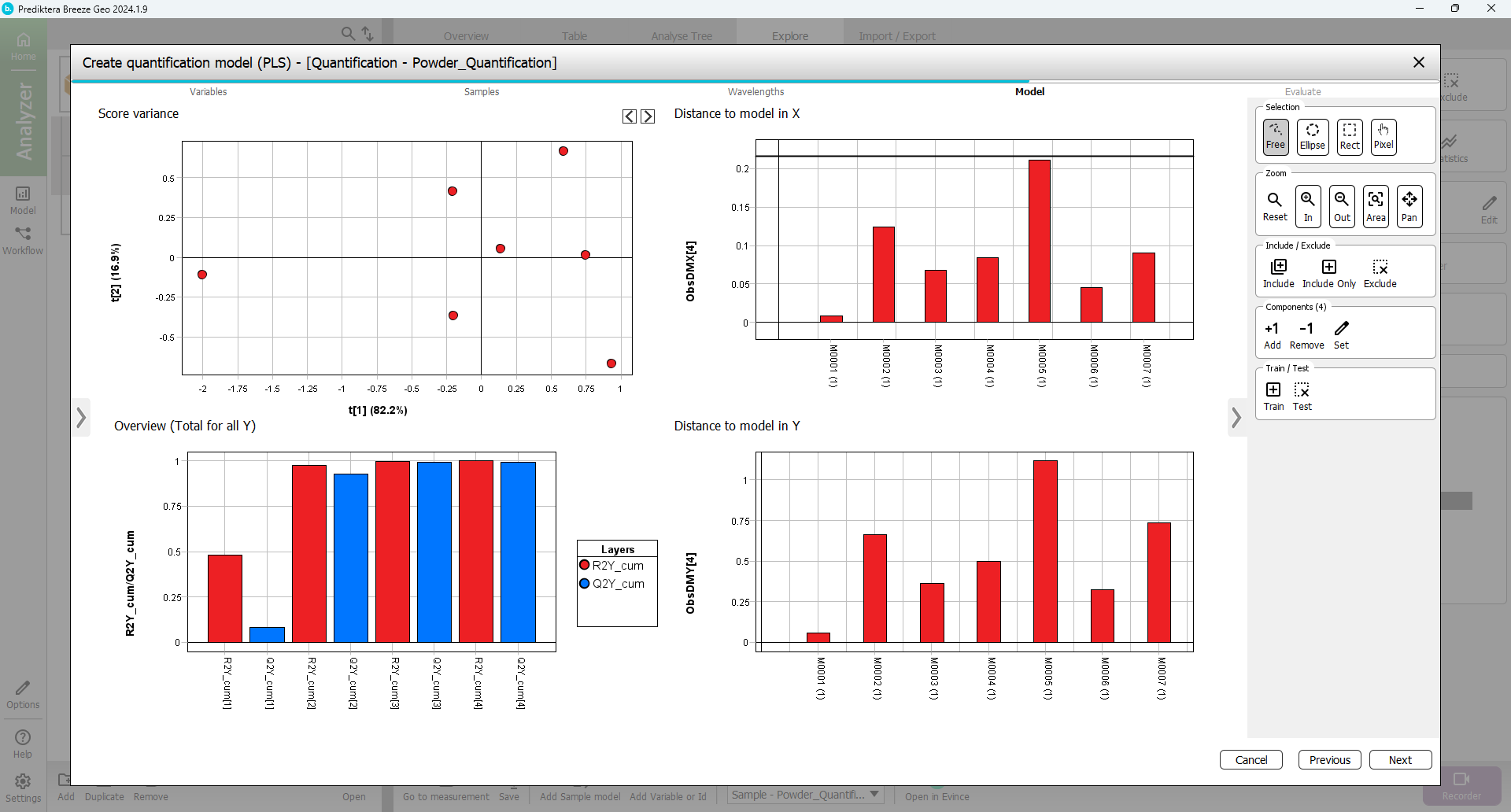This screenshot has height=812, width=1511.
Task: Click the R2Y_cum red legend swatch
Action: (x=585, y=565)
